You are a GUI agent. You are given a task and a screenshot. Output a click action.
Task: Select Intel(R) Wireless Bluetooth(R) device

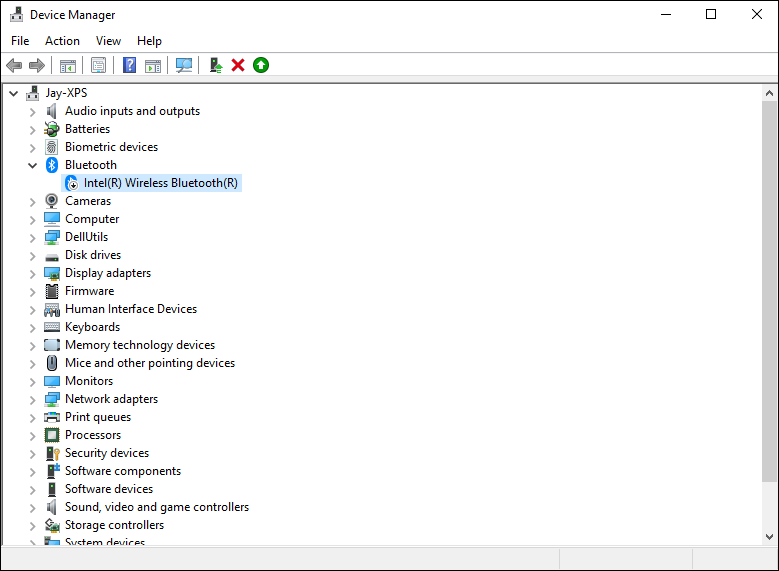[160, 183]
